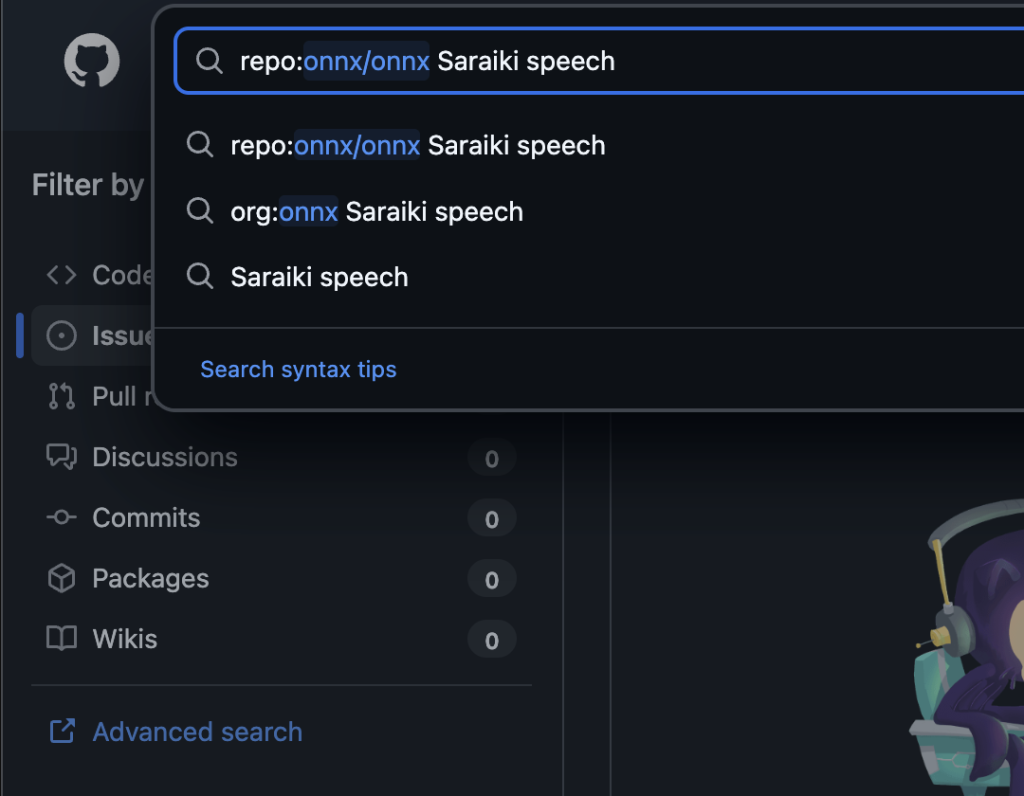Select the org:onnx Saraiki speech suggestion
This screenshot has width=1024, height=796.
tap(377, 212)
